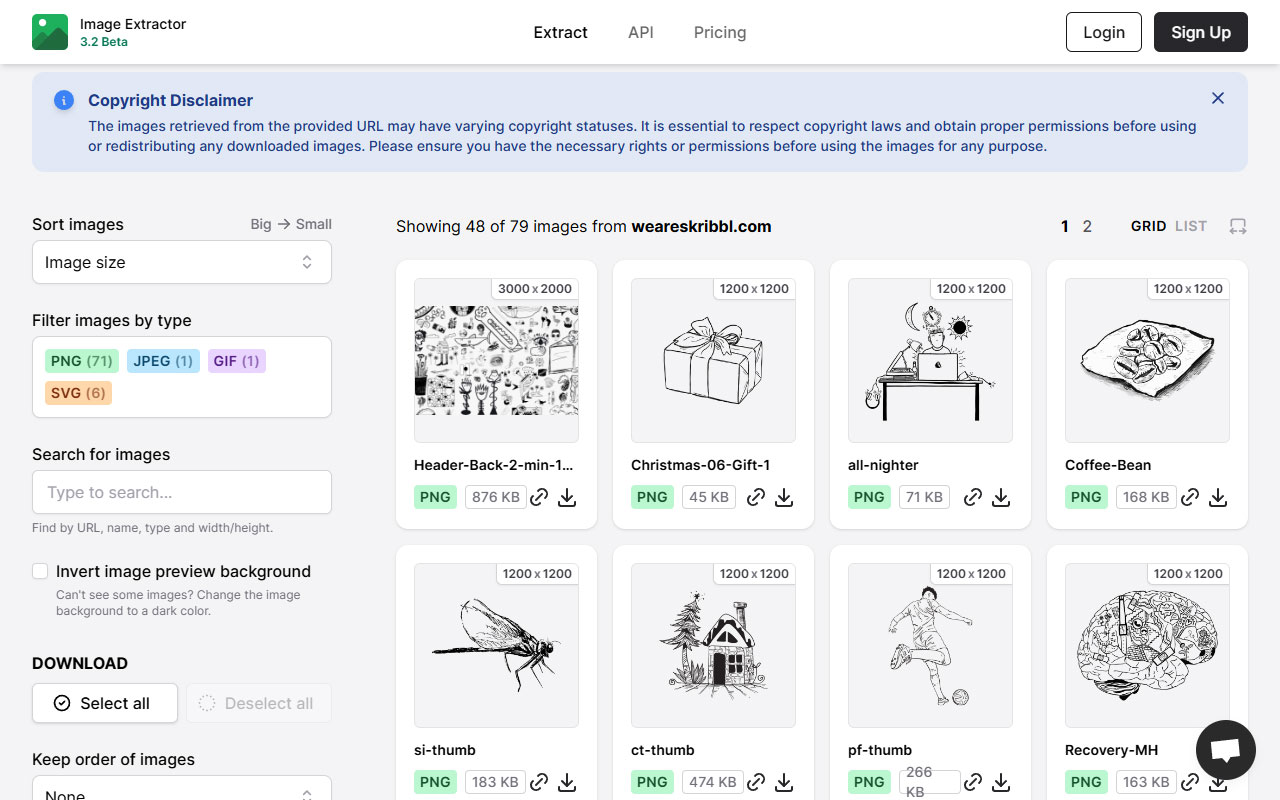Dismiss the Copyright Disclaimer banner
This screenshot has width=1280, height=800.
point(1218,98)
